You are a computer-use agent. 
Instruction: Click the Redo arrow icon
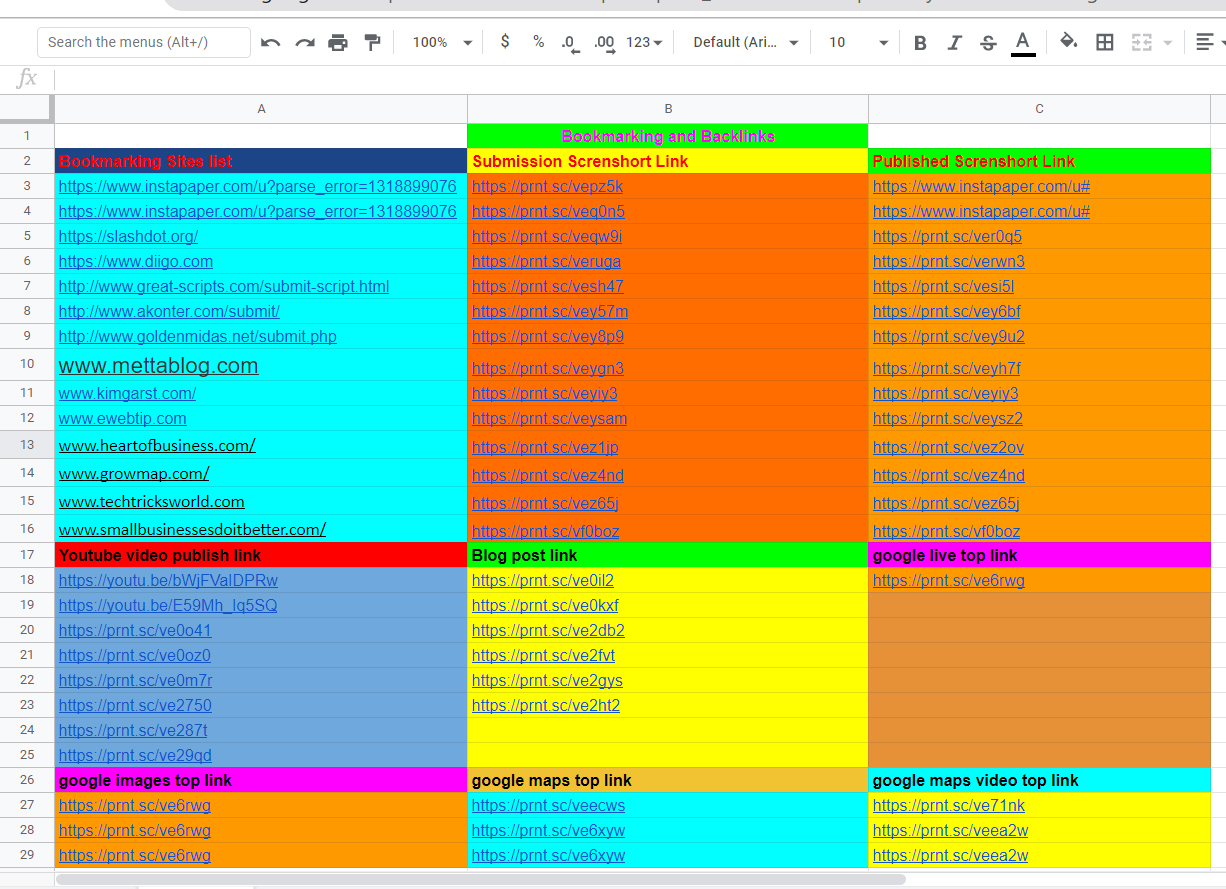tap(304, 42)
